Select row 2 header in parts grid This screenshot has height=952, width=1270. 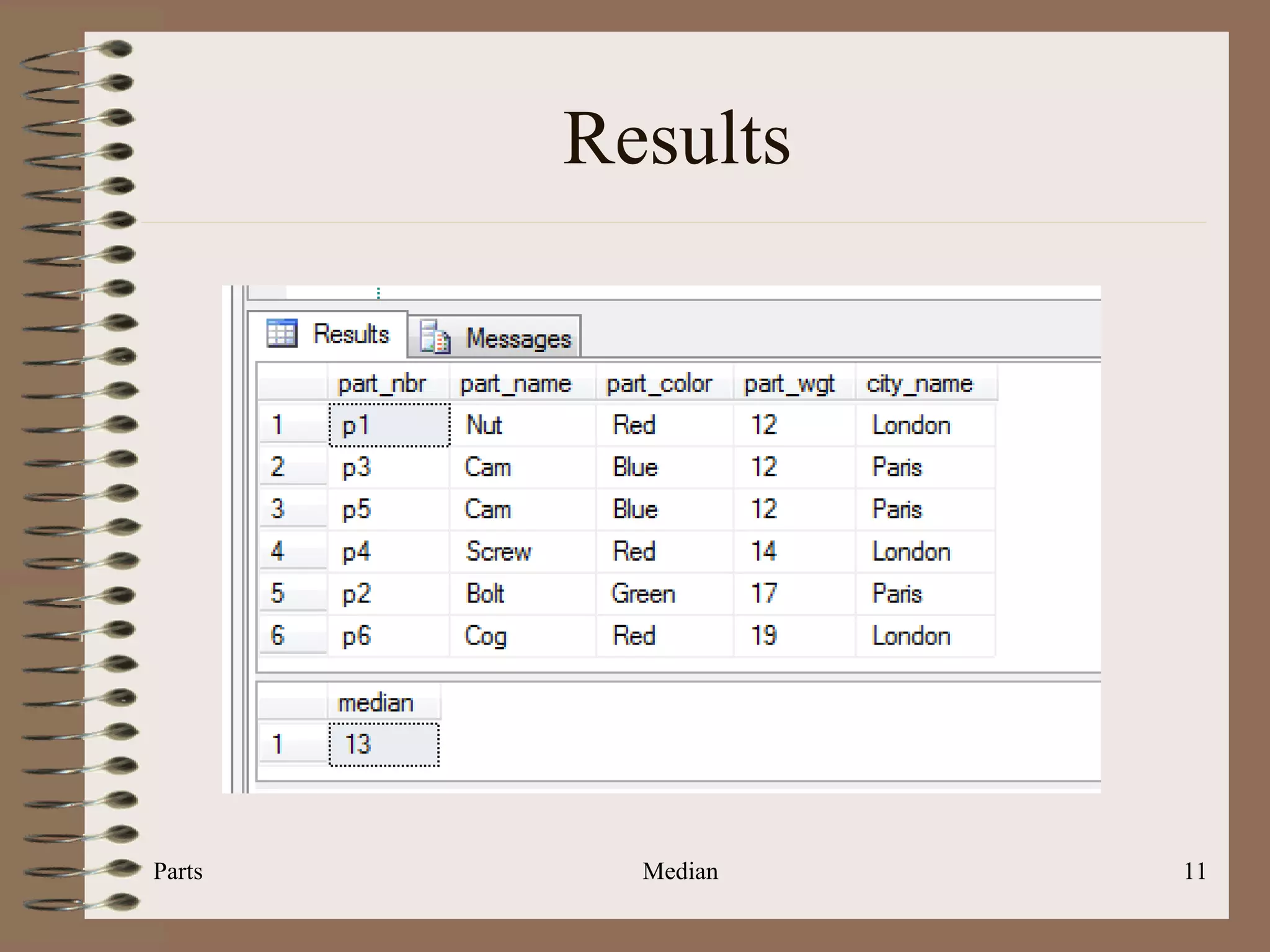pyautogui.click(x=291, y=467)
